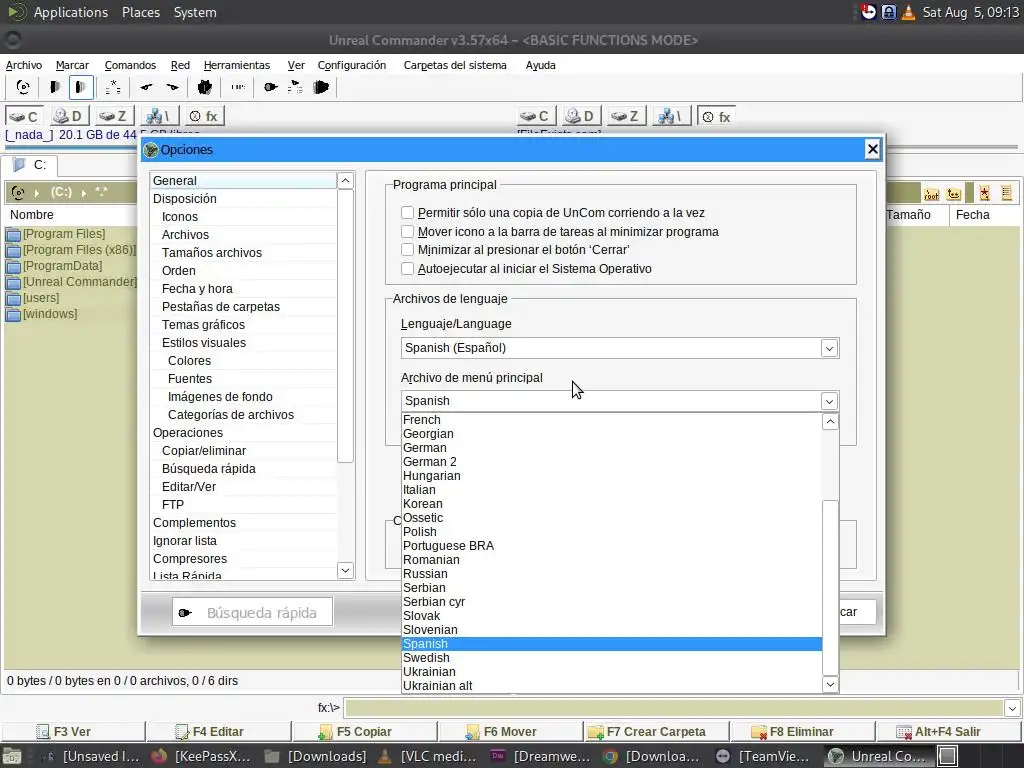The height and width of the screenshot is (768, 1024).
Task: Click F8 Eliminar button
Action: click(x=801, y=731)
